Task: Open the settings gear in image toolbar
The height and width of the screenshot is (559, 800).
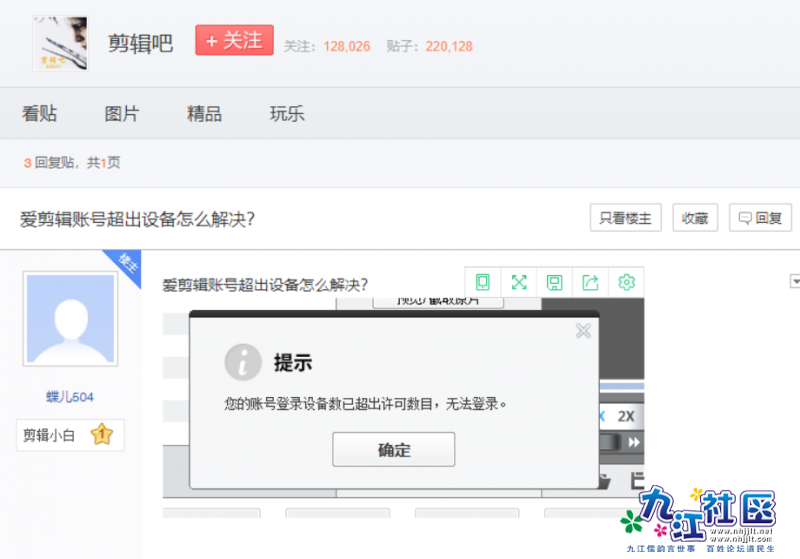Action: coord(626,282)
